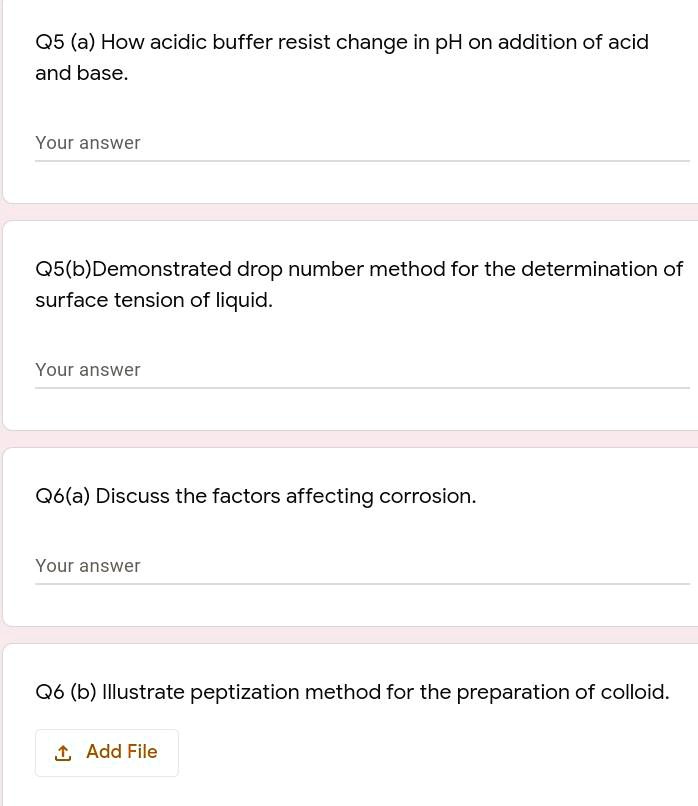Click the Q6(b) colloid preparation question text
Viewport: 698px width, 806px height.
point(352,691)
